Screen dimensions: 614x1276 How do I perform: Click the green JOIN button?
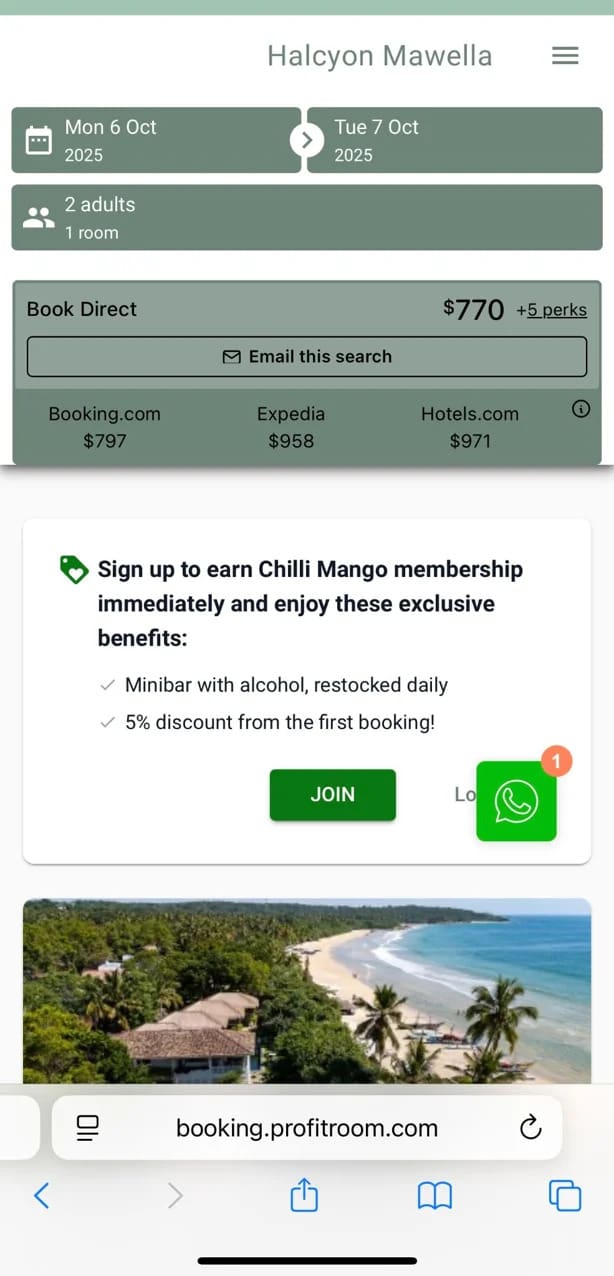[333, 795]
